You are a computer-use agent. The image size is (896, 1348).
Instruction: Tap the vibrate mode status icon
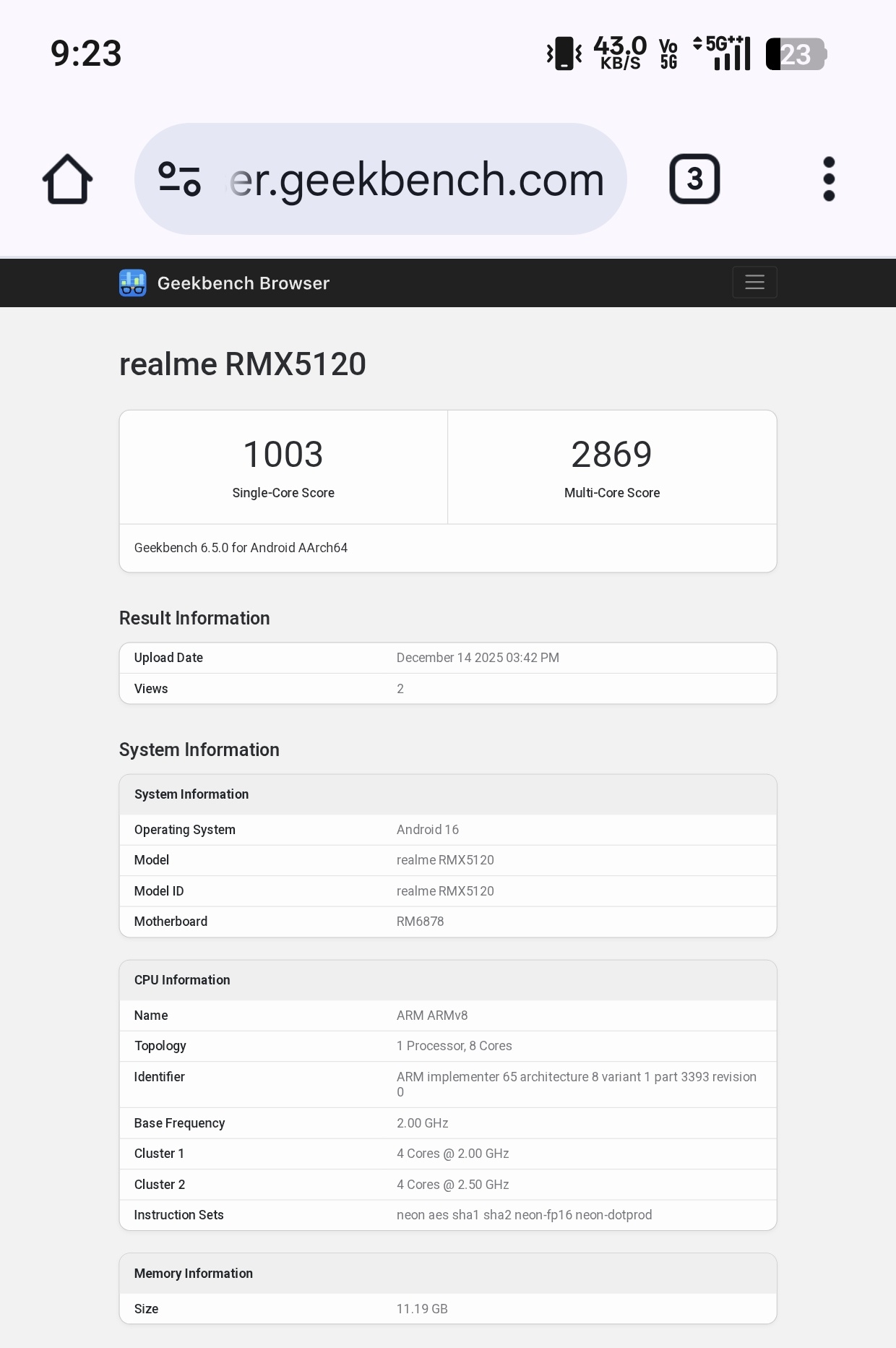click(x=564, y=53)
